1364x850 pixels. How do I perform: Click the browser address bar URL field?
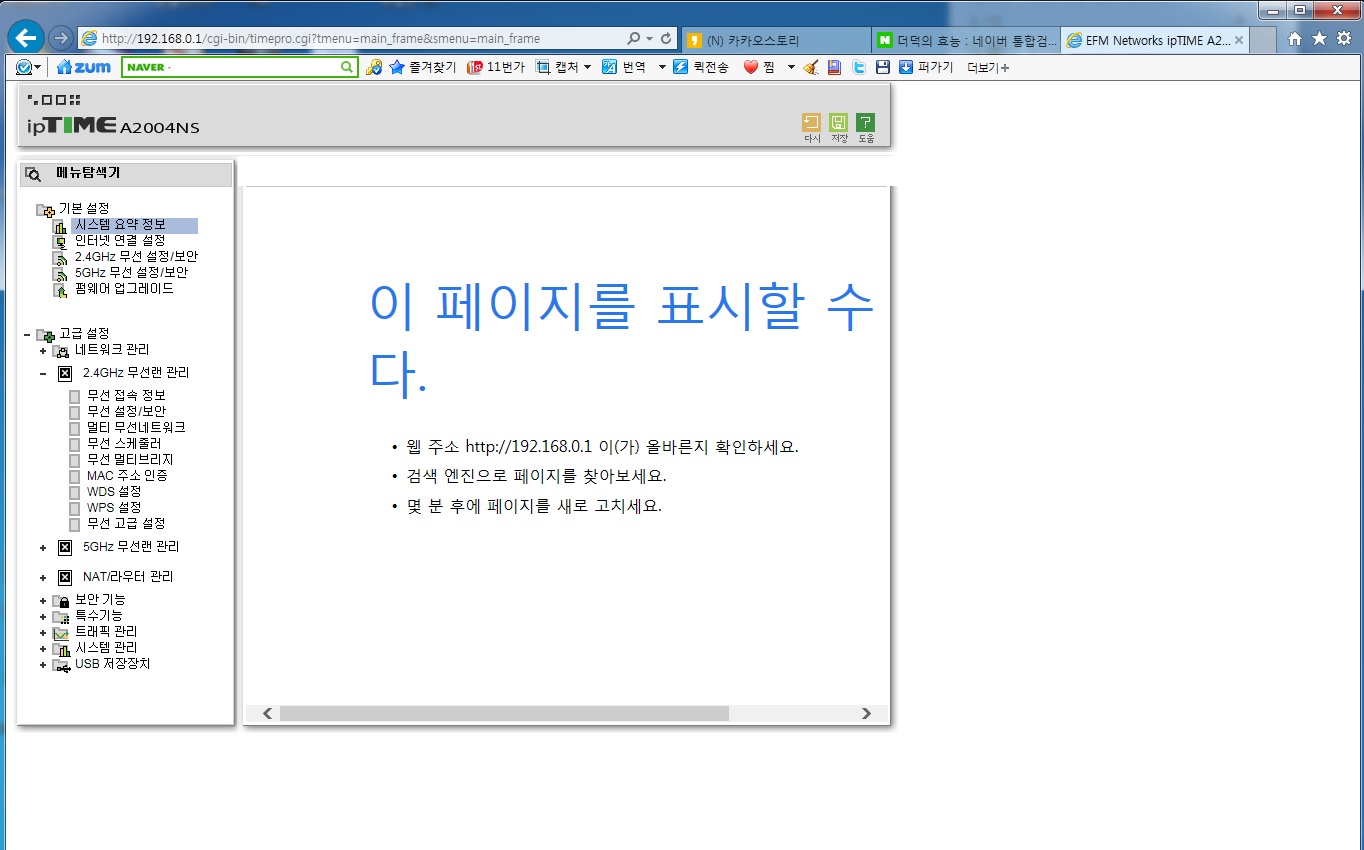coord(350,39)
